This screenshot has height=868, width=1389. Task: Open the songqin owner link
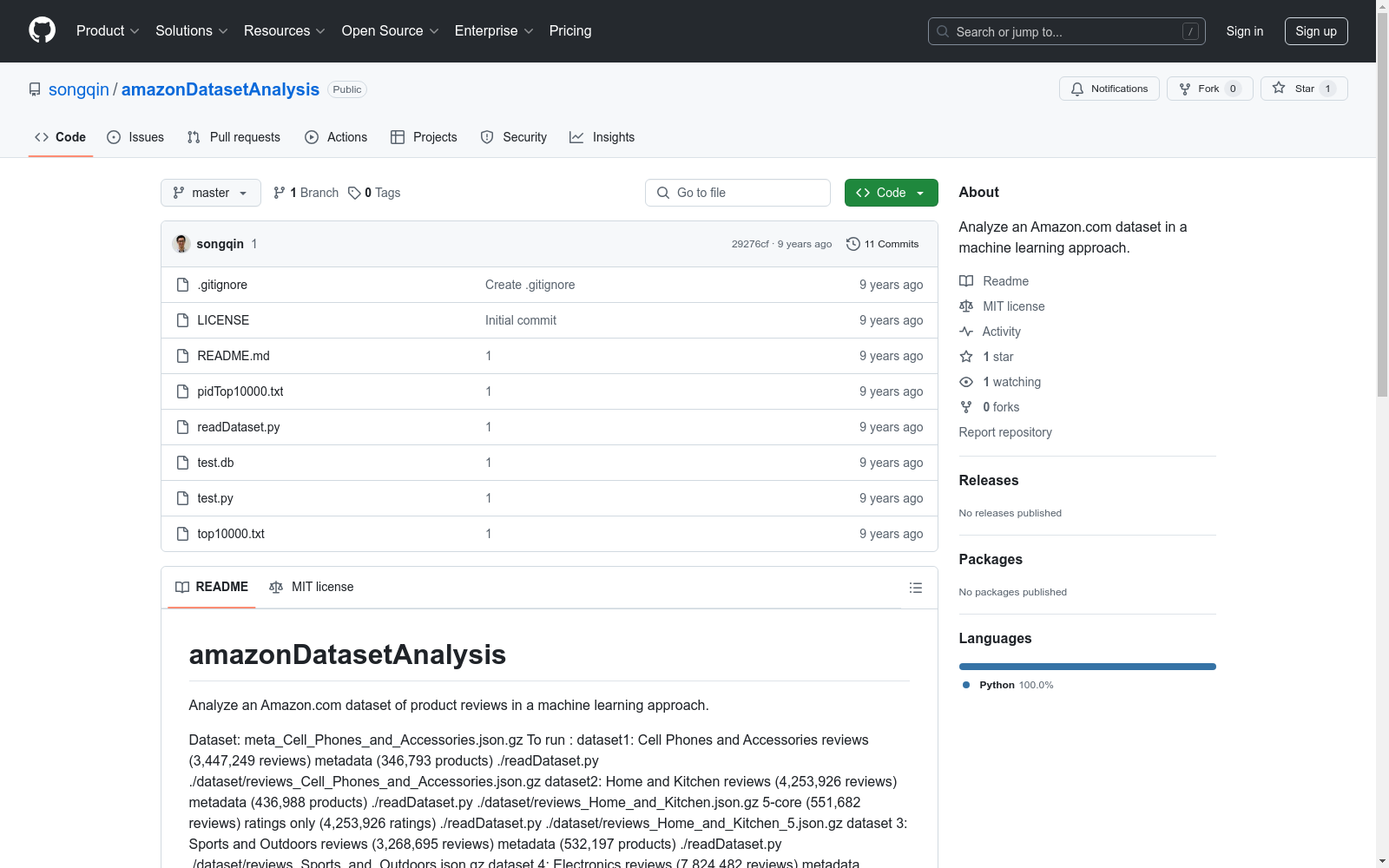[79, 89]
